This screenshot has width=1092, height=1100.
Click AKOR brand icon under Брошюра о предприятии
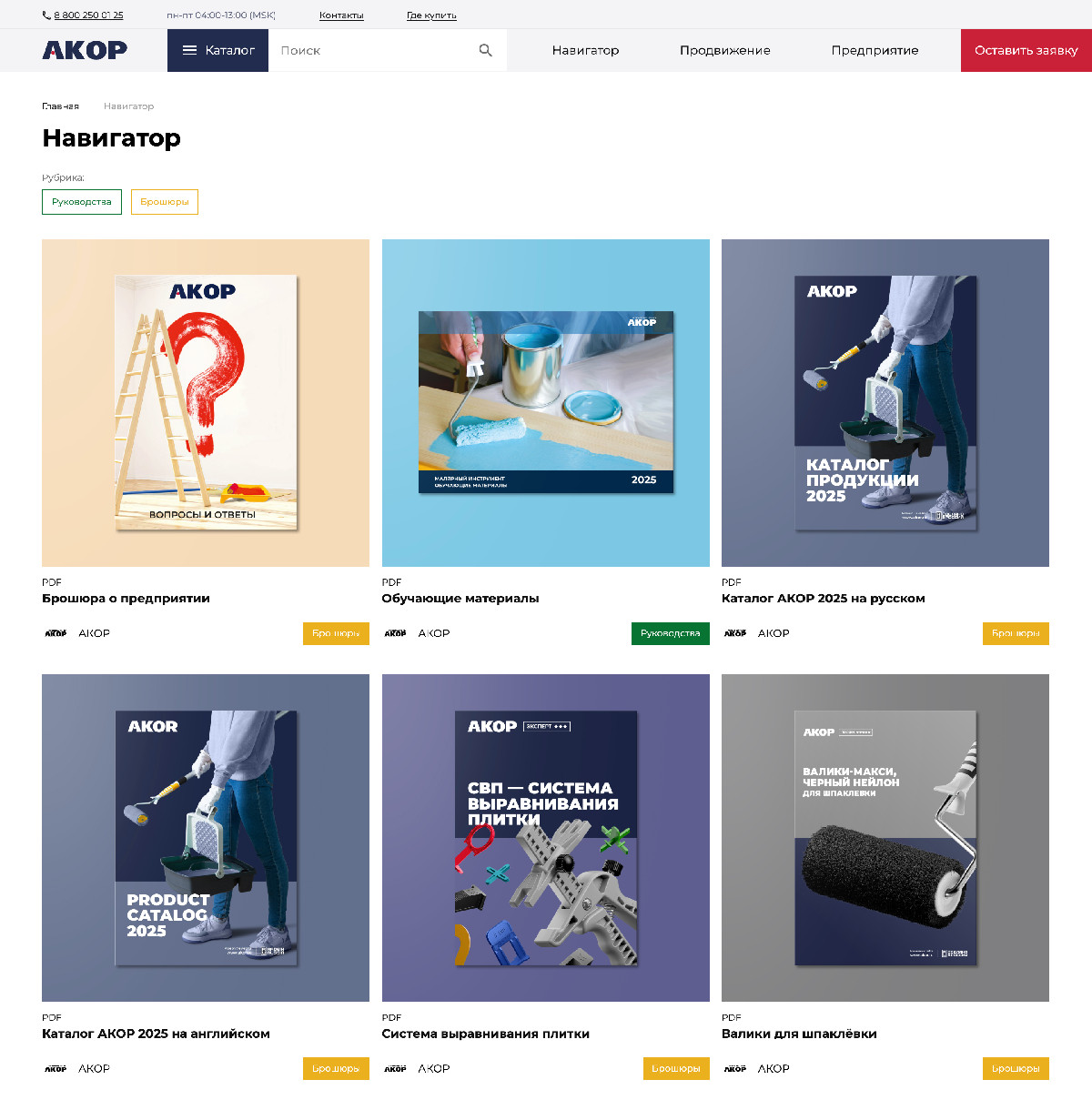(x=56, y=633)
